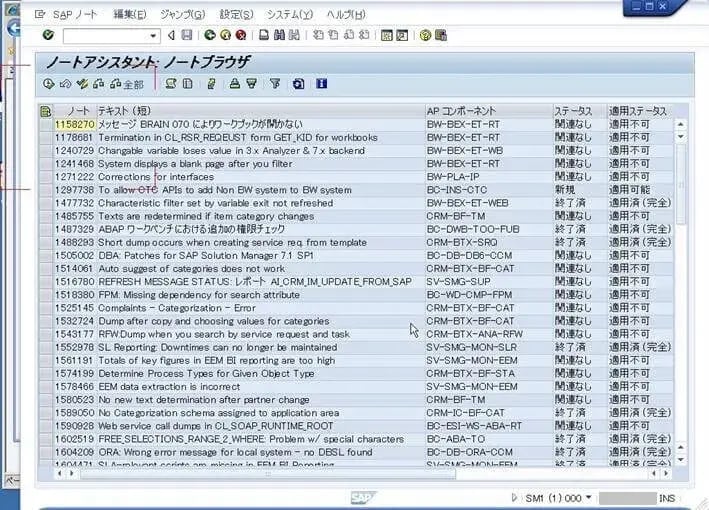Click the note download icon without label
The height and width of the screenshot is (510, 709).
point(99,84)
